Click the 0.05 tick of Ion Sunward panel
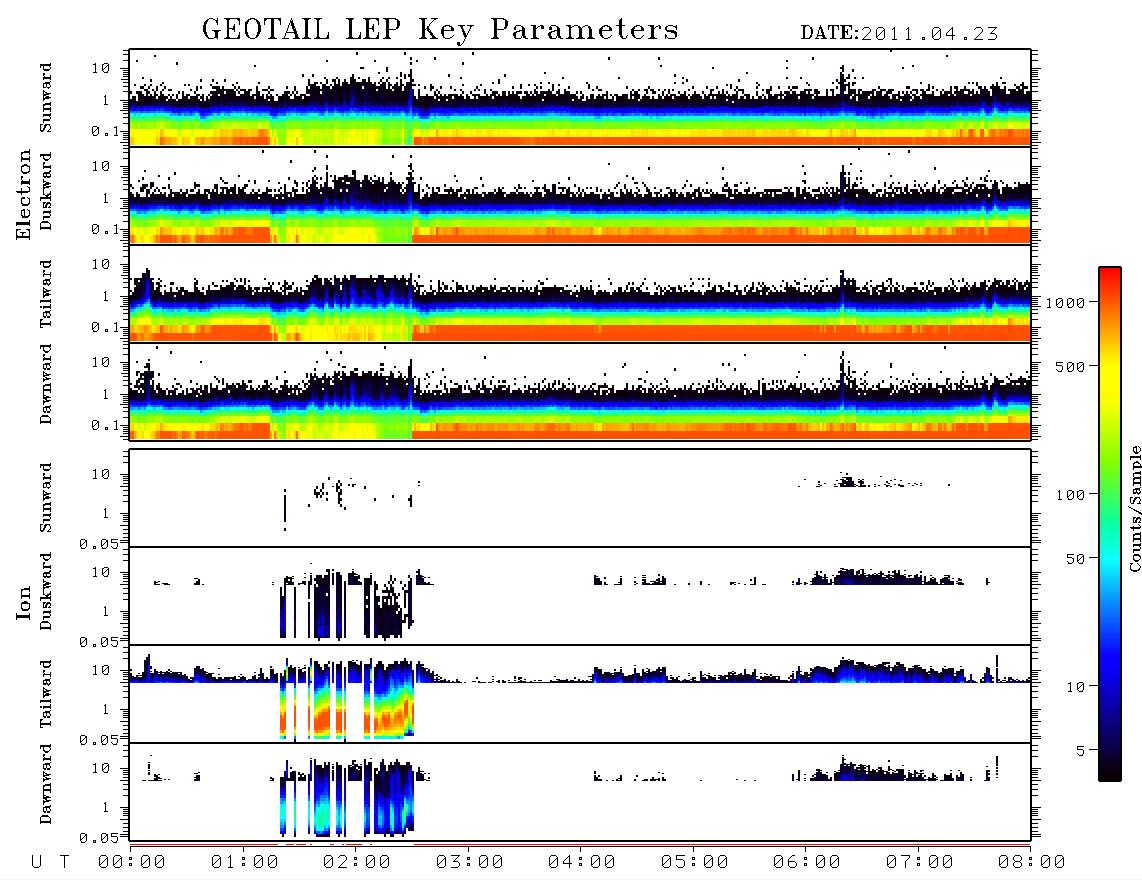Screen dimensions: 1142x880 (99, 543)
